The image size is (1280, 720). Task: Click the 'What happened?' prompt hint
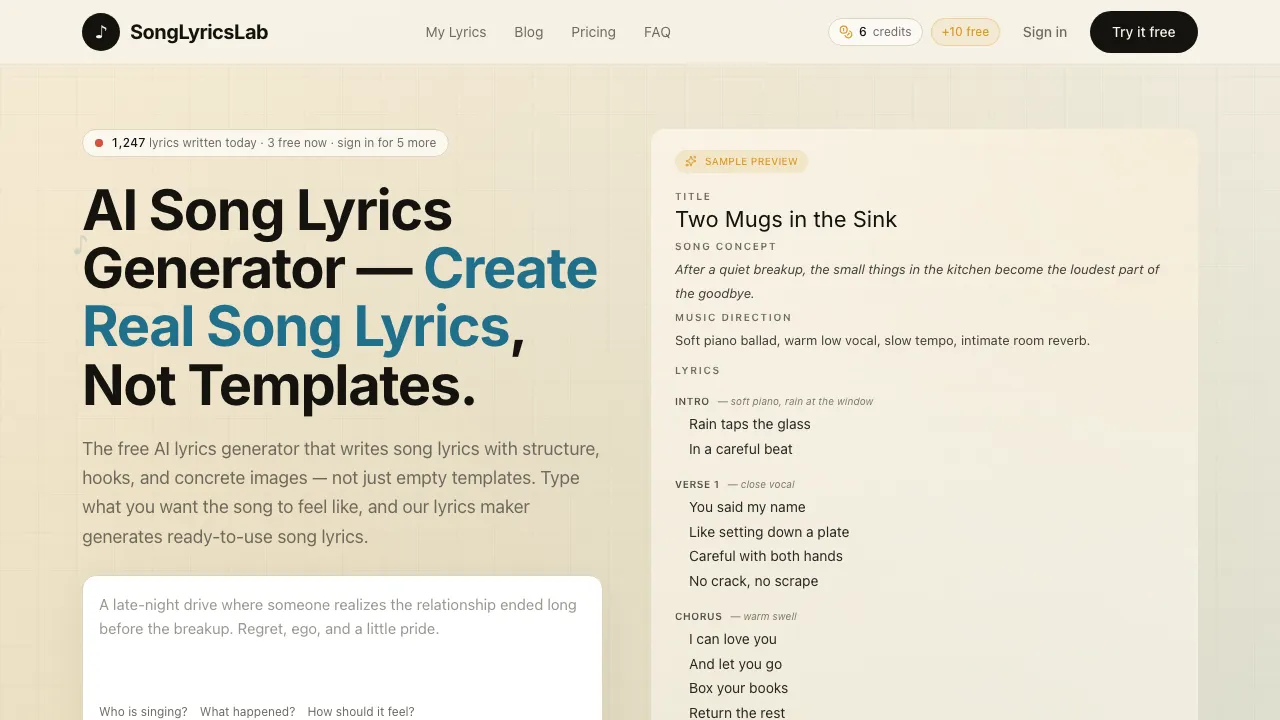[x=247, y=712]
